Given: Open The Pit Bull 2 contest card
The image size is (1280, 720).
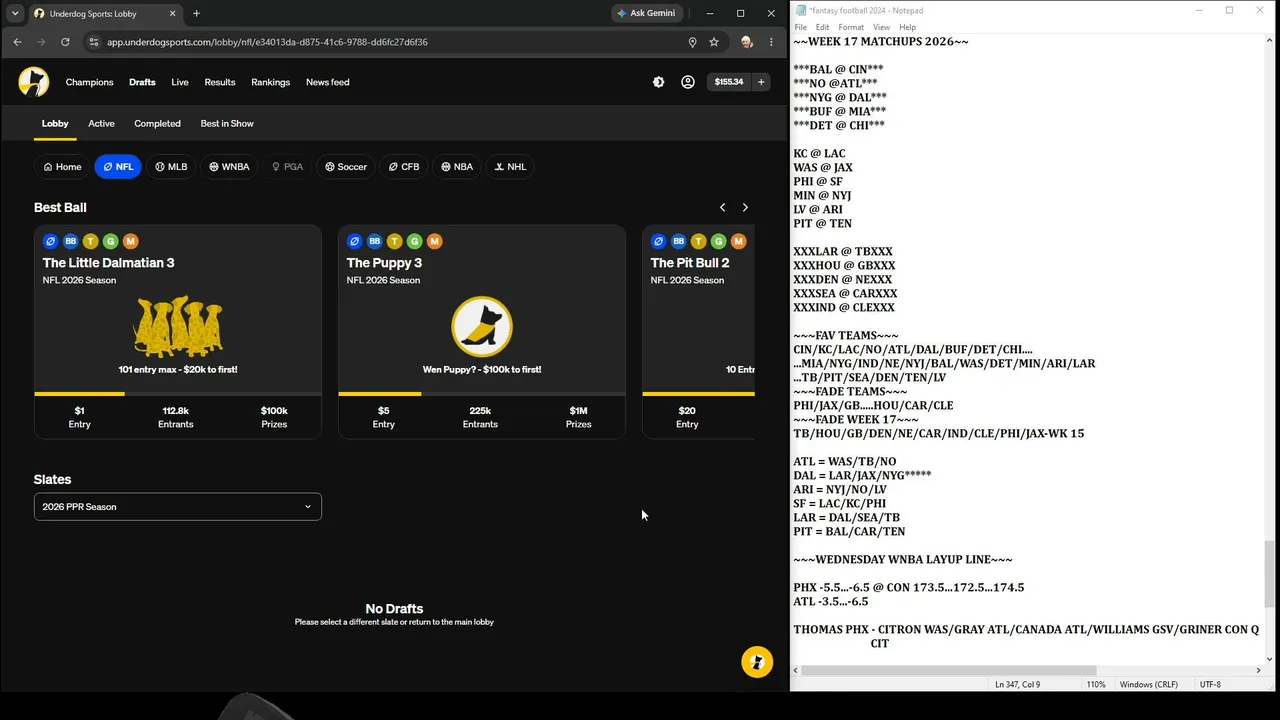Looking at the screenshot, I should [x=698, y=332].
